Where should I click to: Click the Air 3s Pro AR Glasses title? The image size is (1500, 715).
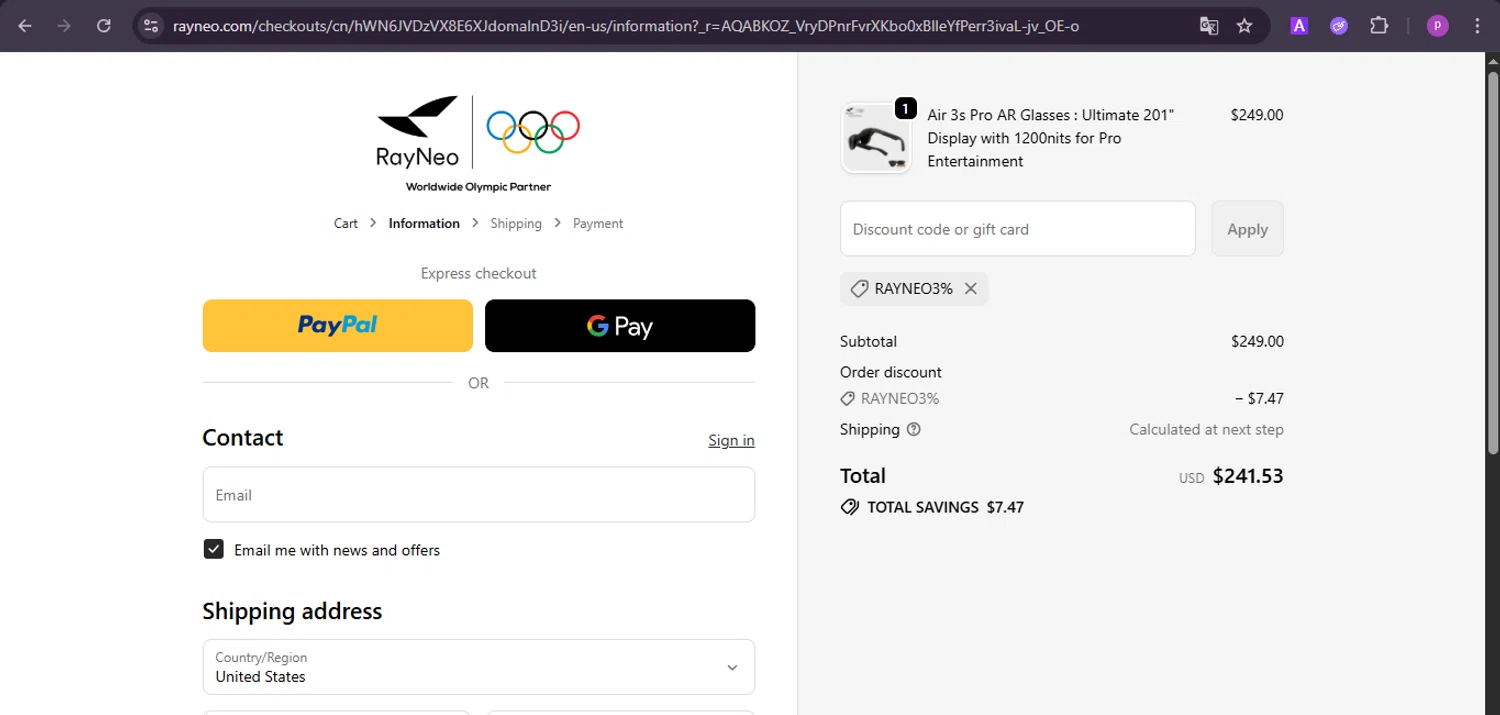click(1051, 138)
